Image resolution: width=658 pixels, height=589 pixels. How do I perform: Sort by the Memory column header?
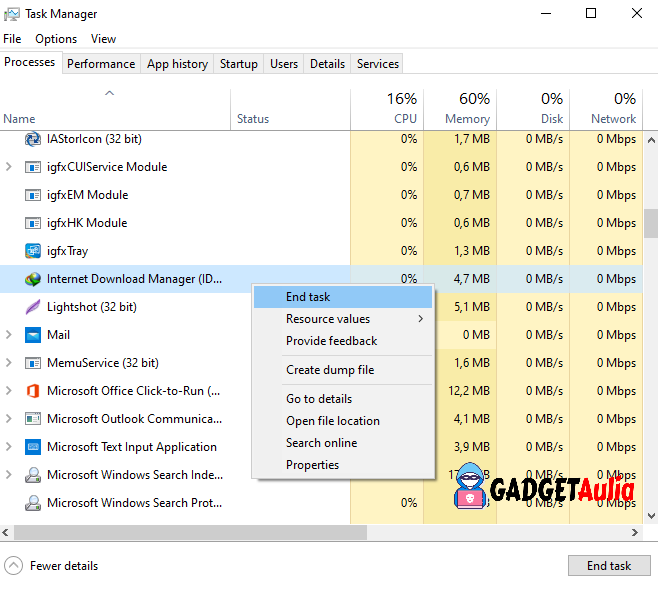click(x=460, y=109)
